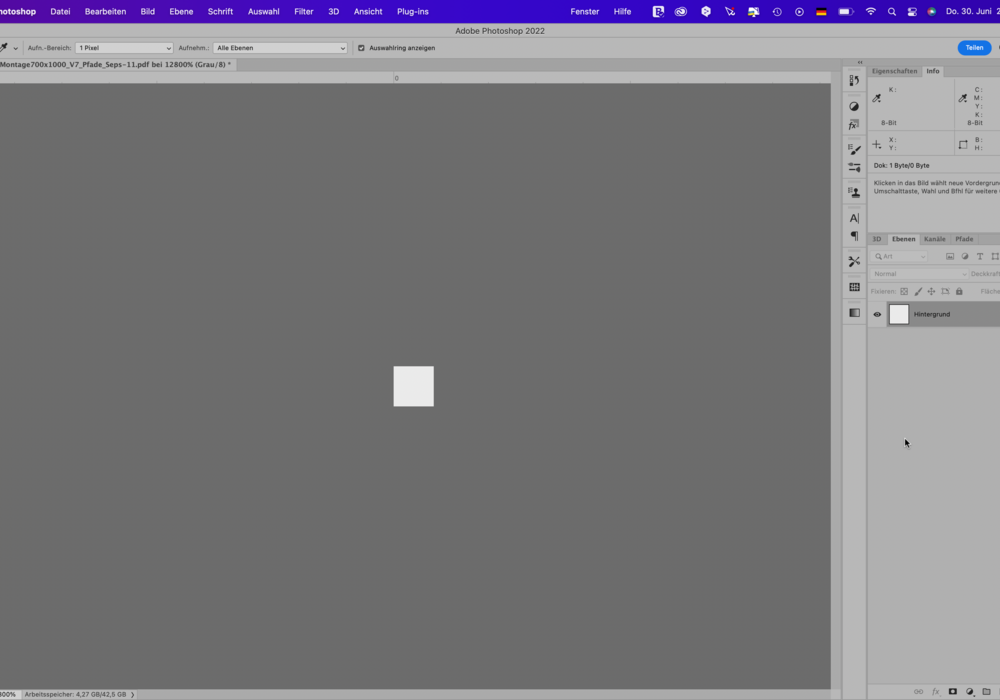Screen dimensions: 1000x700
Task: Open the Fenster menu
Action: (x=585, y=11)
